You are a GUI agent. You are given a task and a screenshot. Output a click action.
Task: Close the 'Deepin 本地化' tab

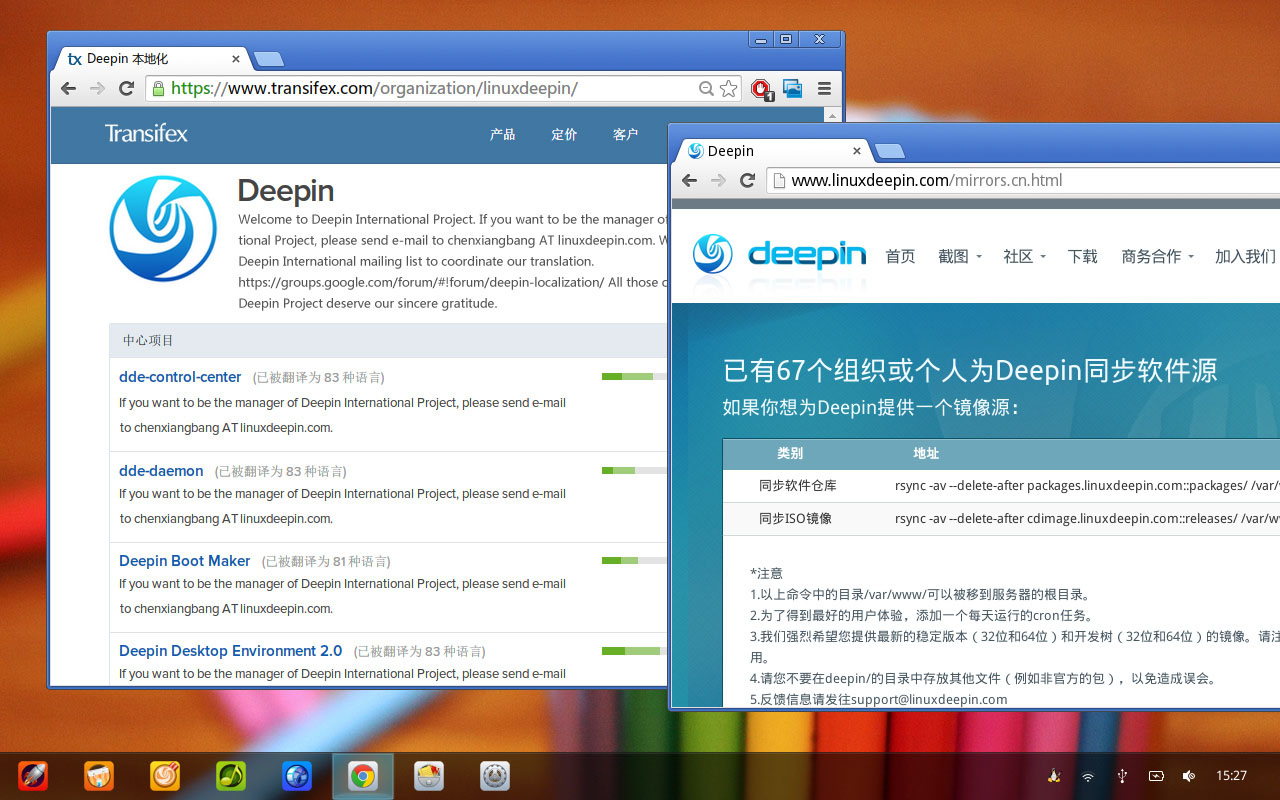click(x=236, y=59)
